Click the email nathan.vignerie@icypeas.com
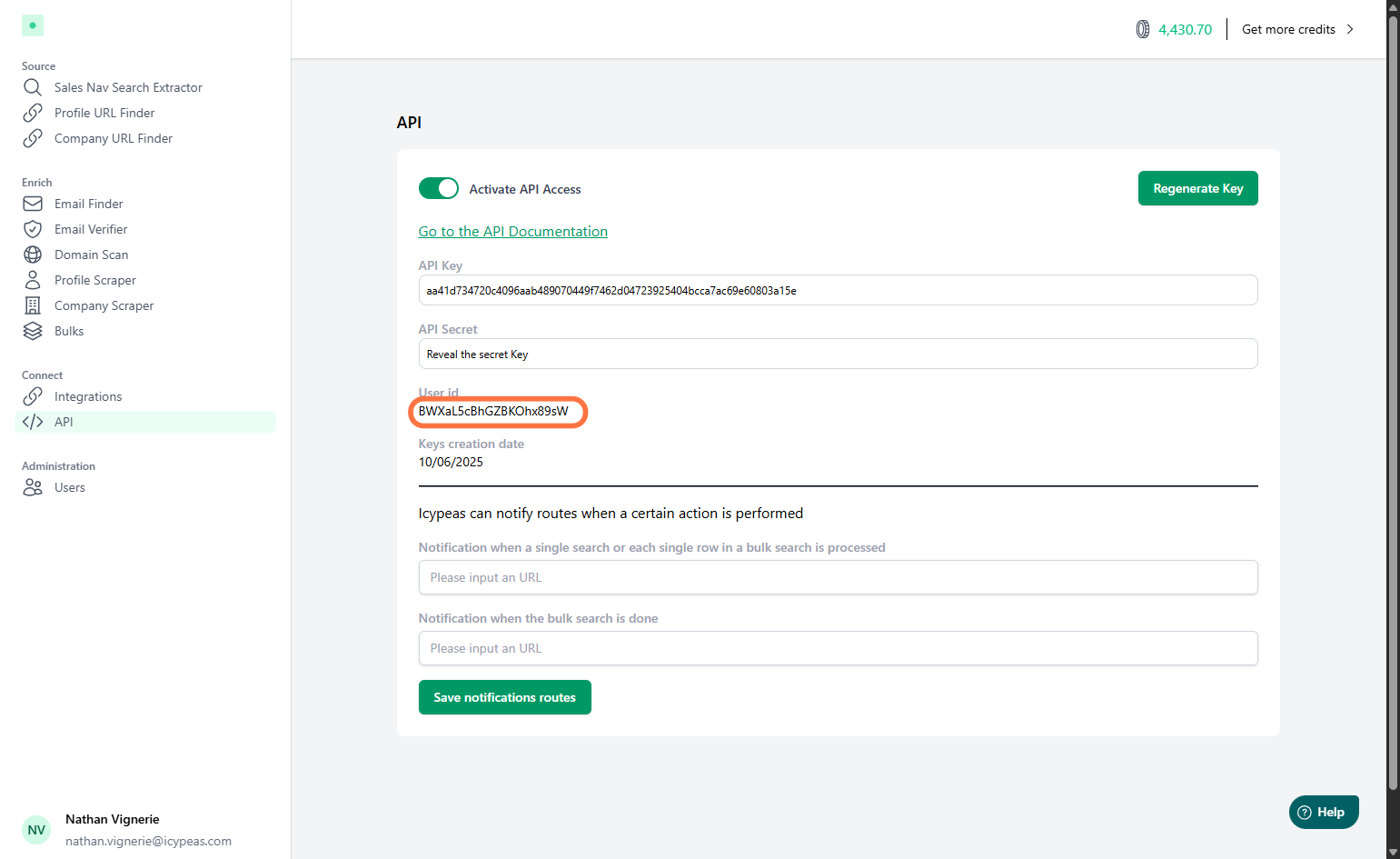This screenshot has width=1400, height=859. click(148, 841)
